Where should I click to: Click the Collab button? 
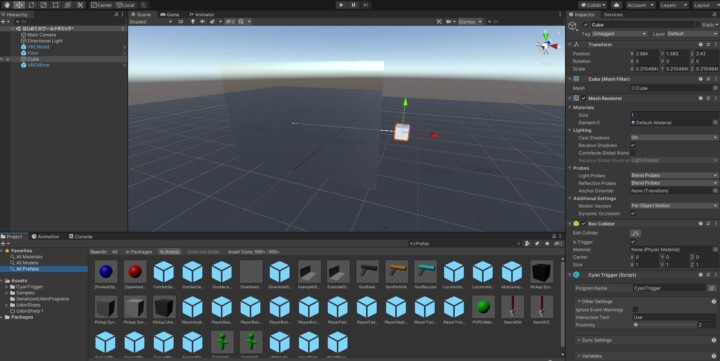tap(592, 5)
